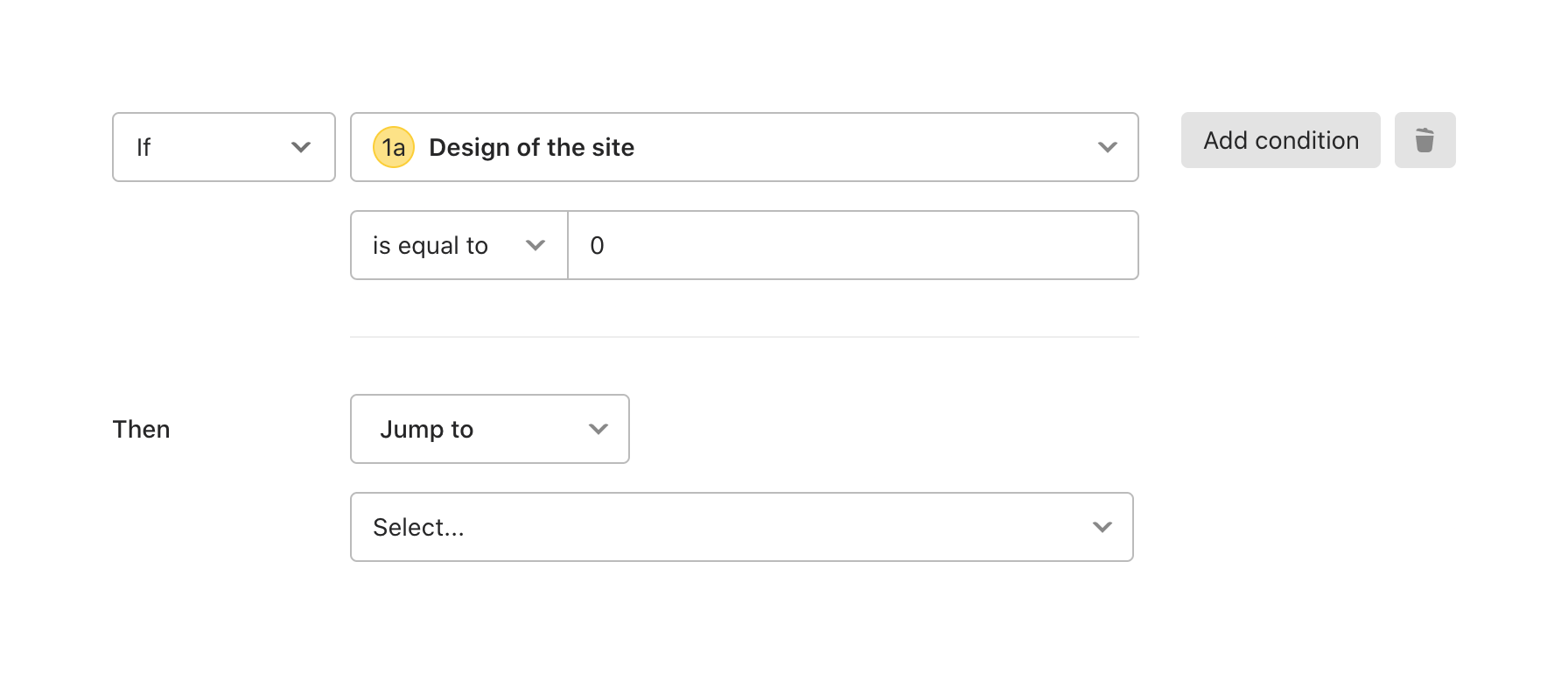The image size is (1568, 674).
Task: Click the Select... placeholder text
Action: 418,527
